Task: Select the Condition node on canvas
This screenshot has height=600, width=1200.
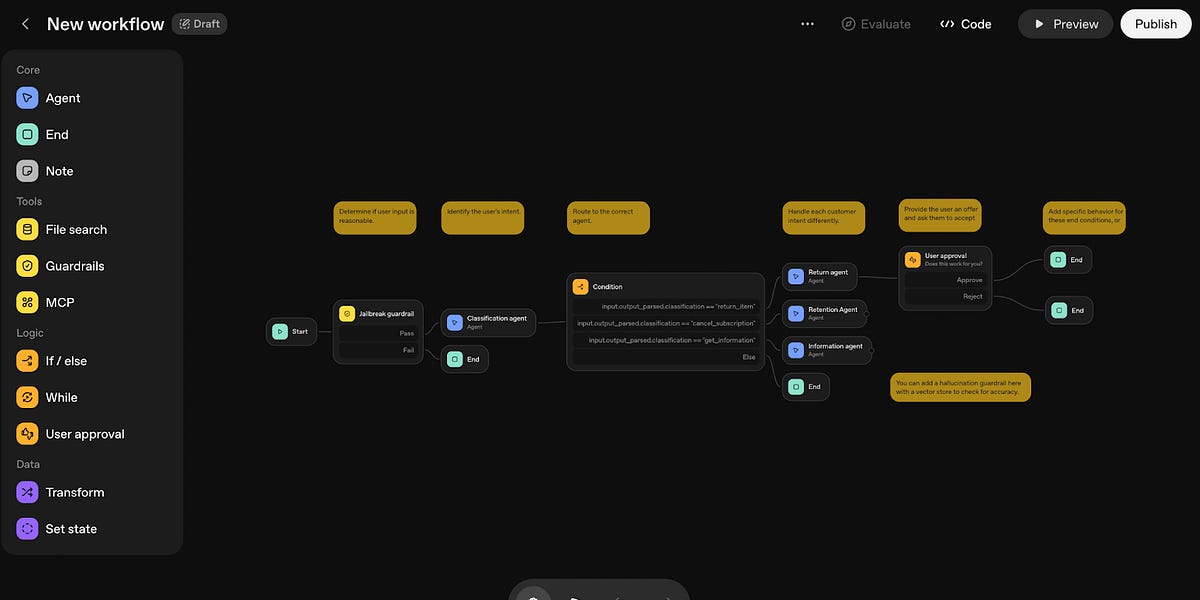Action: pyautogui.click(x=608, y=287)
